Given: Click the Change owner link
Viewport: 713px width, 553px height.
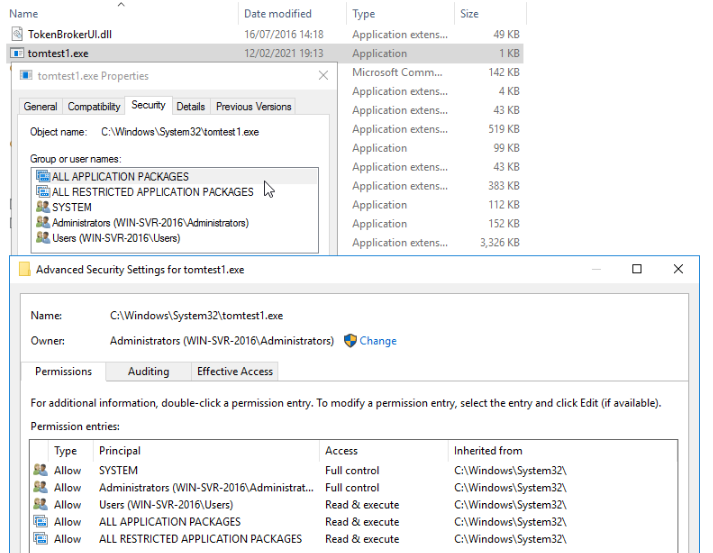Looking at the screenshot, I should 378,341.
